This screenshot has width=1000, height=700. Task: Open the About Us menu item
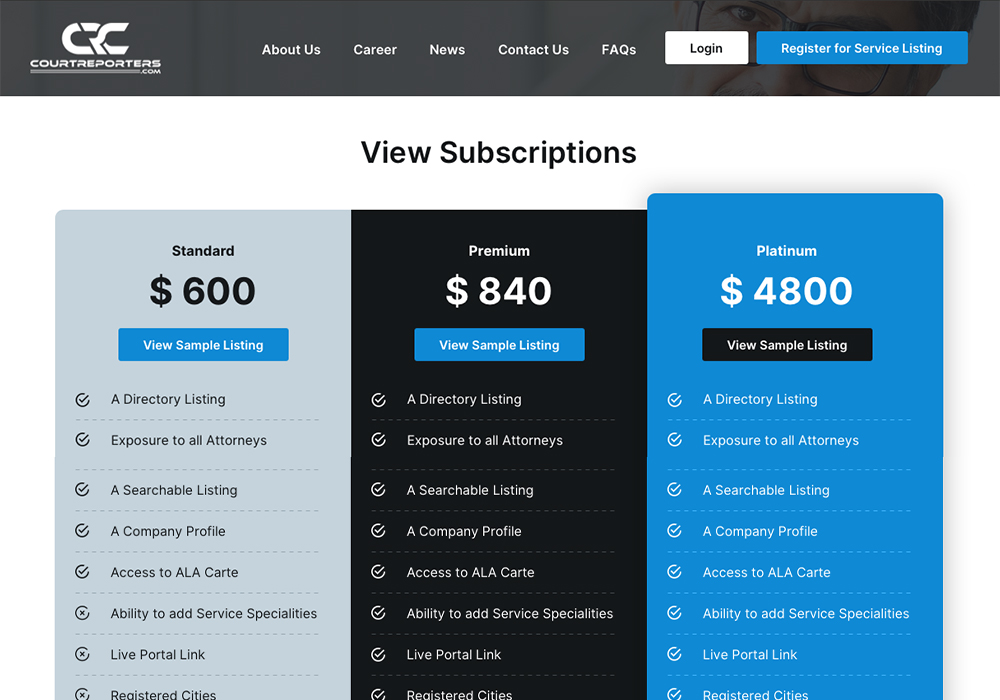[x=291, y=50]
